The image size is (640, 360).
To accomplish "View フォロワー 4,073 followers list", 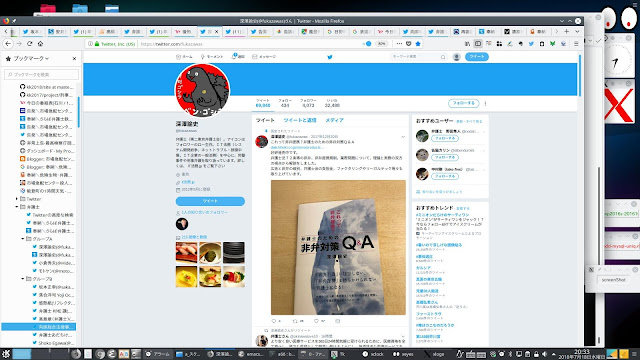I will [x=308, y=103].
